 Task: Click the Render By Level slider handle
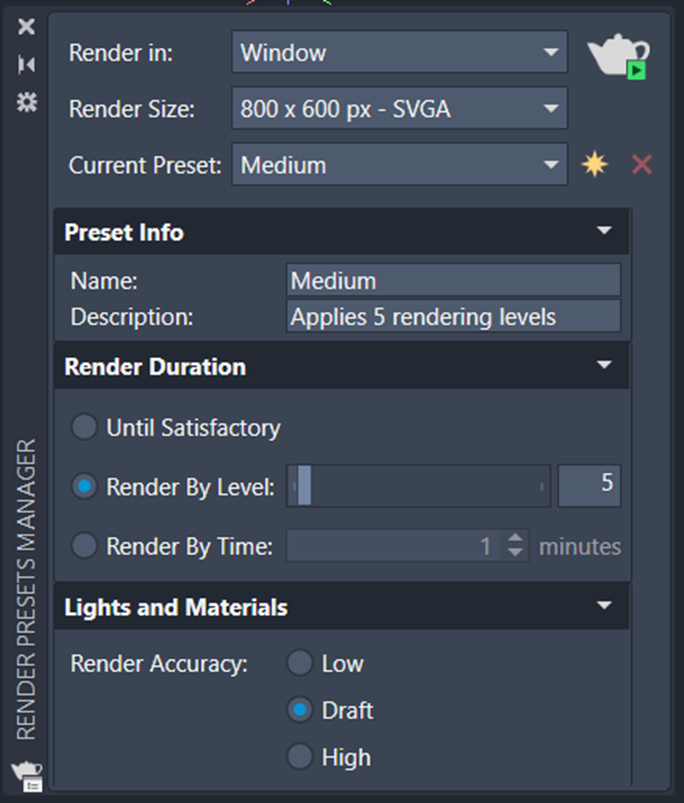pos(304,485)
